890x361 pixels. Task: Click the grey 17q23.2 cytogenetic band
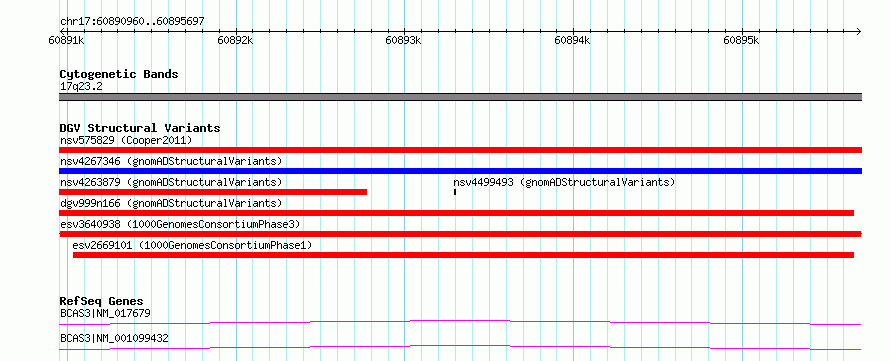(x=460, y=97)
